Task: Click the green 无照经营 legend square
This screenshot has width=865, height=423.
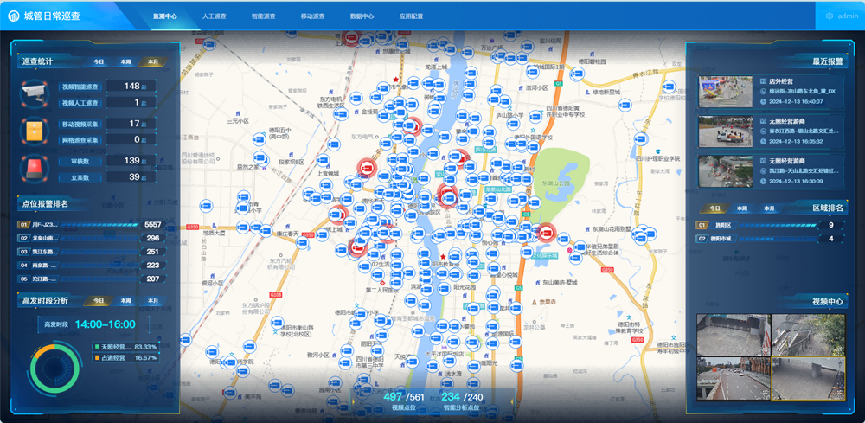Action: click(96, 347)
